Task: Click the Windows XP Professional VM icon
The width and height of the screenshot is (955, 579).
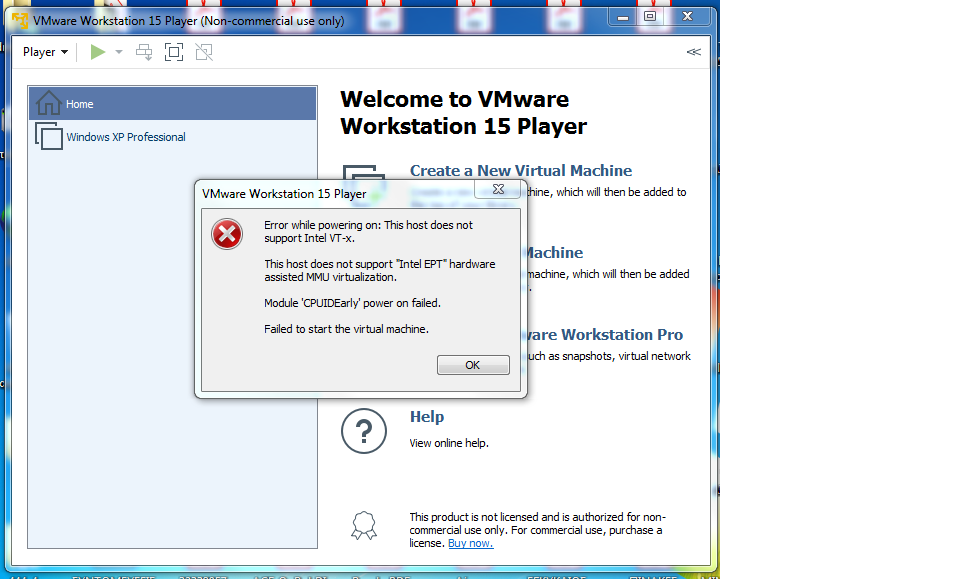Action: point(49,136)
